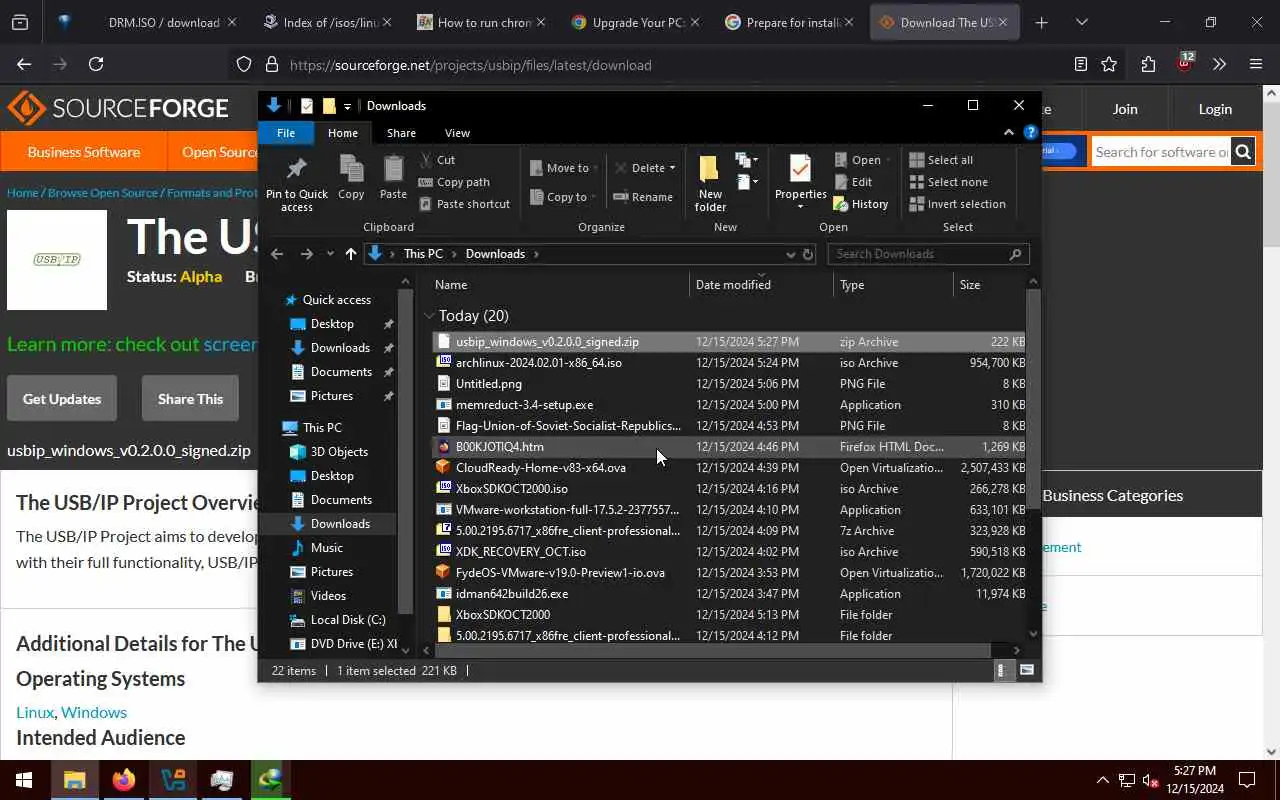Open the Properties dropdown arrow
Viewport: 1280px width, 800px height.
tap(800, 207)
